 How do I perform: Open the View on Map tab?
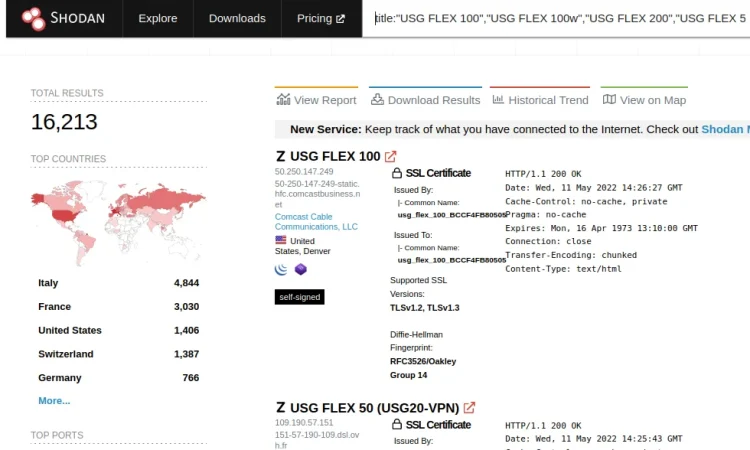point(644,99)
